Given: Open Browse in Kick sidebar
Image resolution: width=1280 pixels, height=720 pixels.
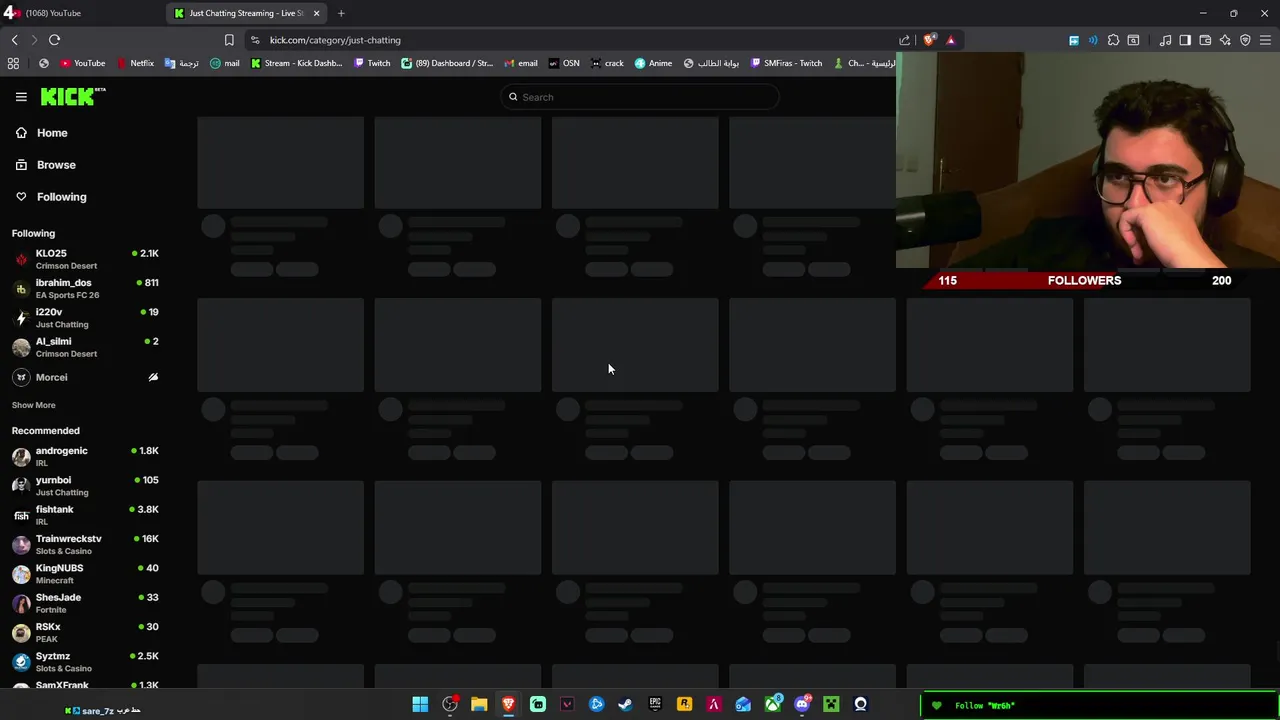Looking at the screenshot, I should [x=45, y=165].
